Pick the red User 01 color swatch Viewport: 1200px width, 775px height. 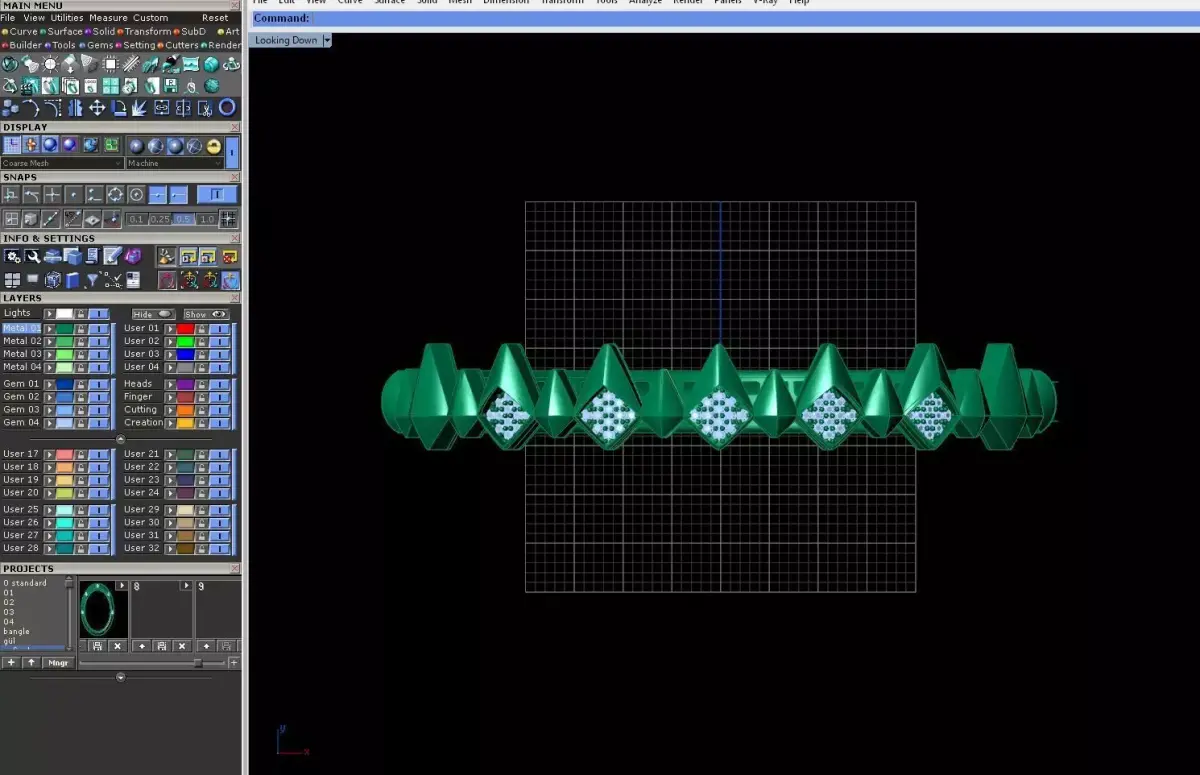pos(185,329)
